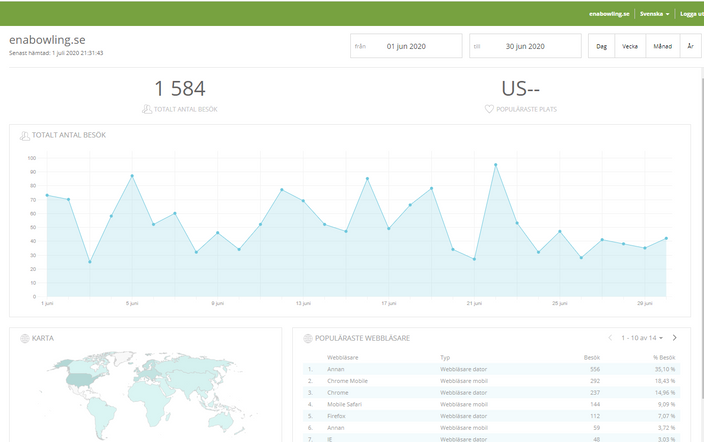
Task: Select the År period tab
Action: point(691,46)
